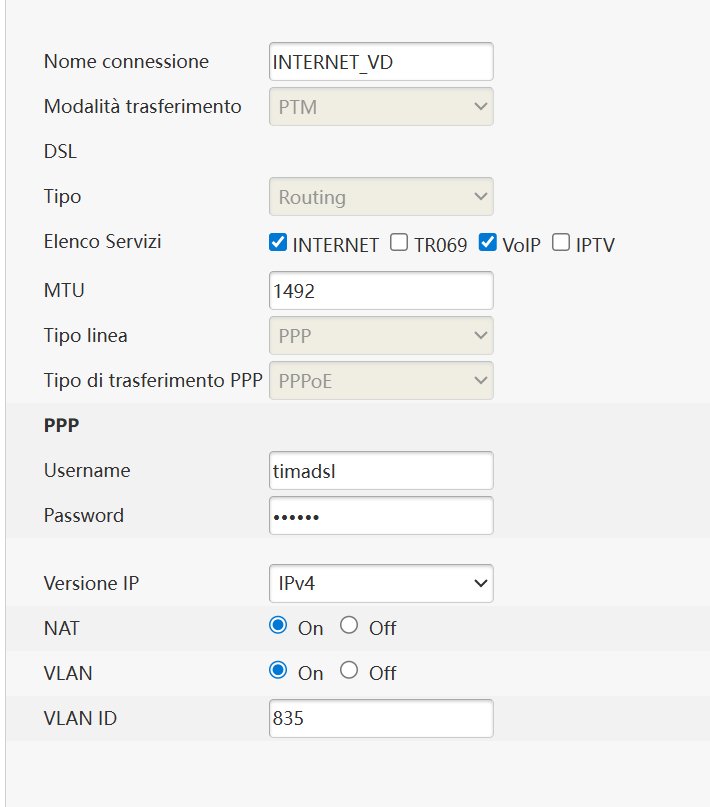Viewport: 710px width, 807px height.
Task: Uncheck the INTERNET service checkbox
Action: (278, 243)
